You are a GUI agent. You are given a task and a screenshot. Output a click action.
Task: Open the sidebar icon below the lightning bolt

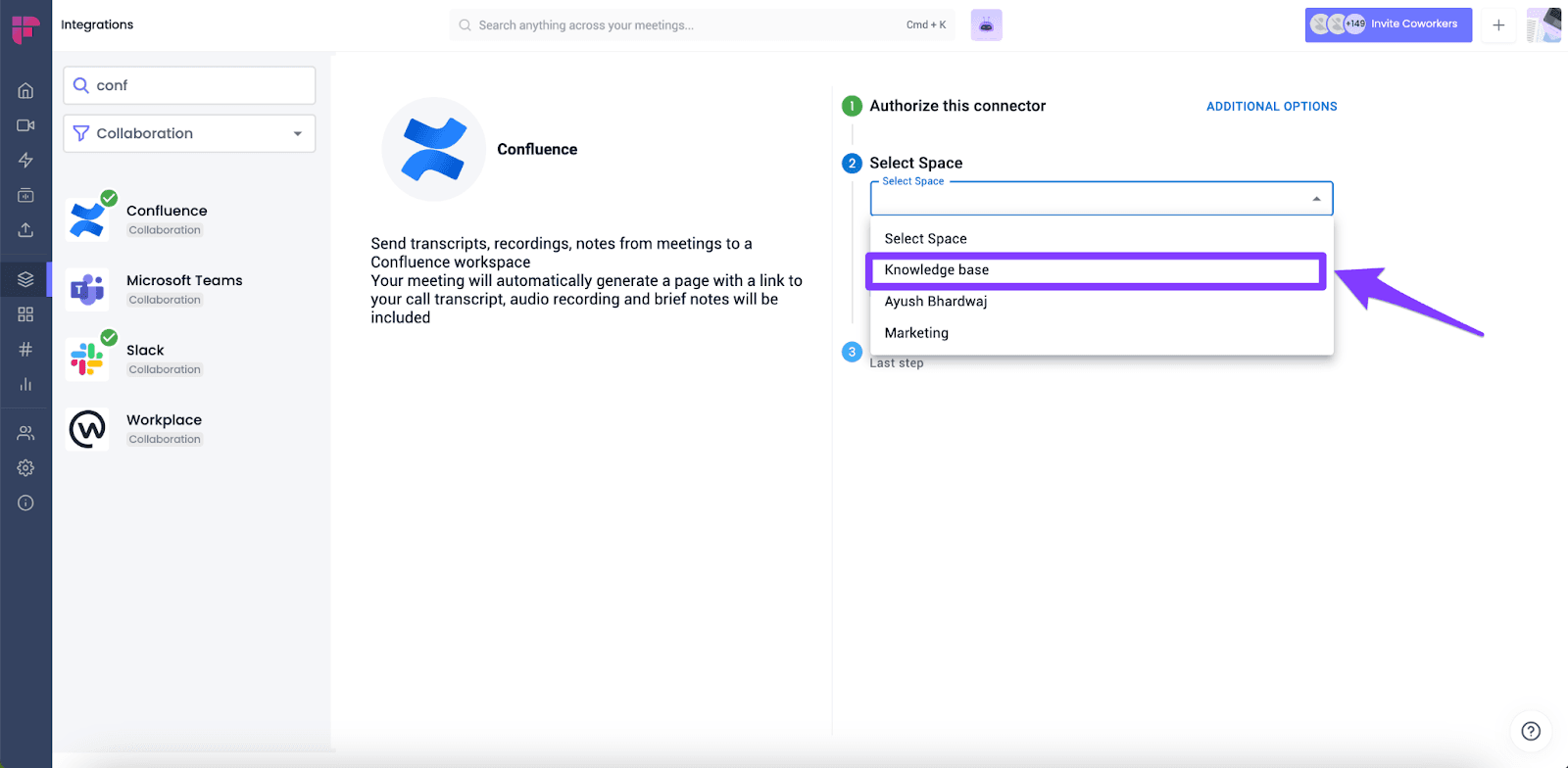25,195
